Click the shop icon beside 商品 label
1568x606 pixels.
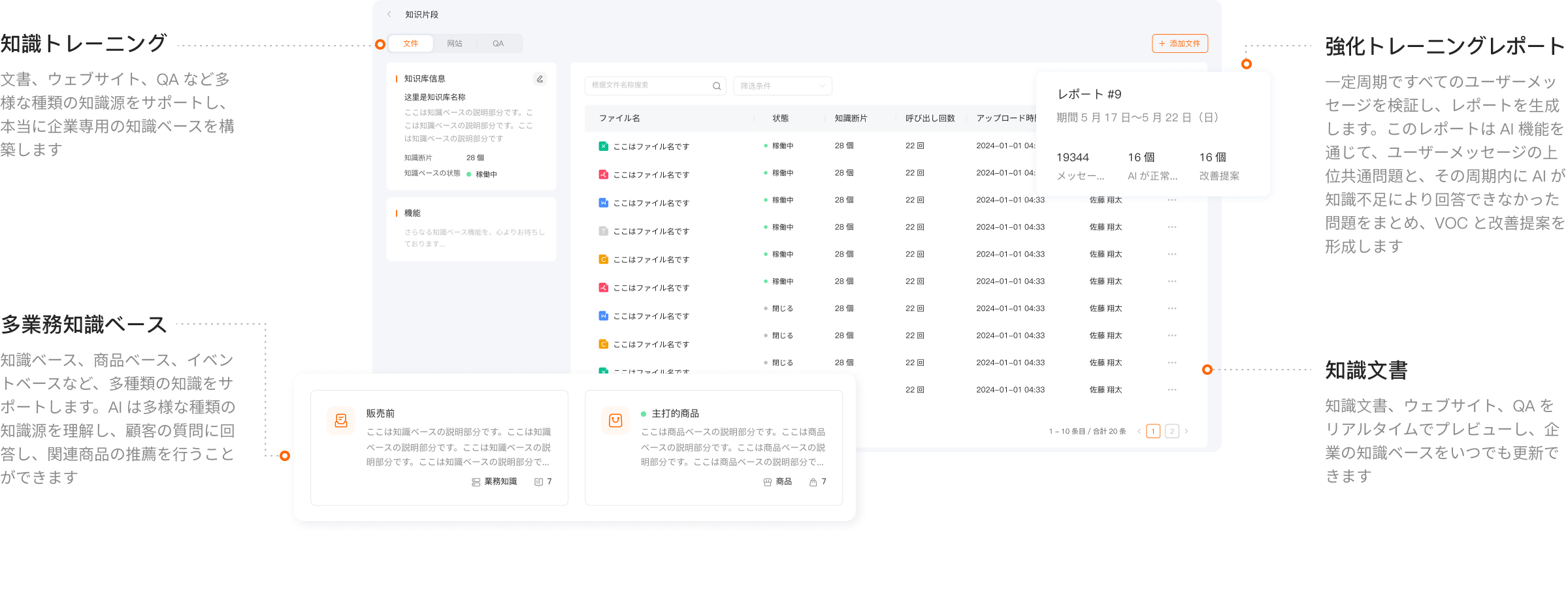(x=768, y=482)
